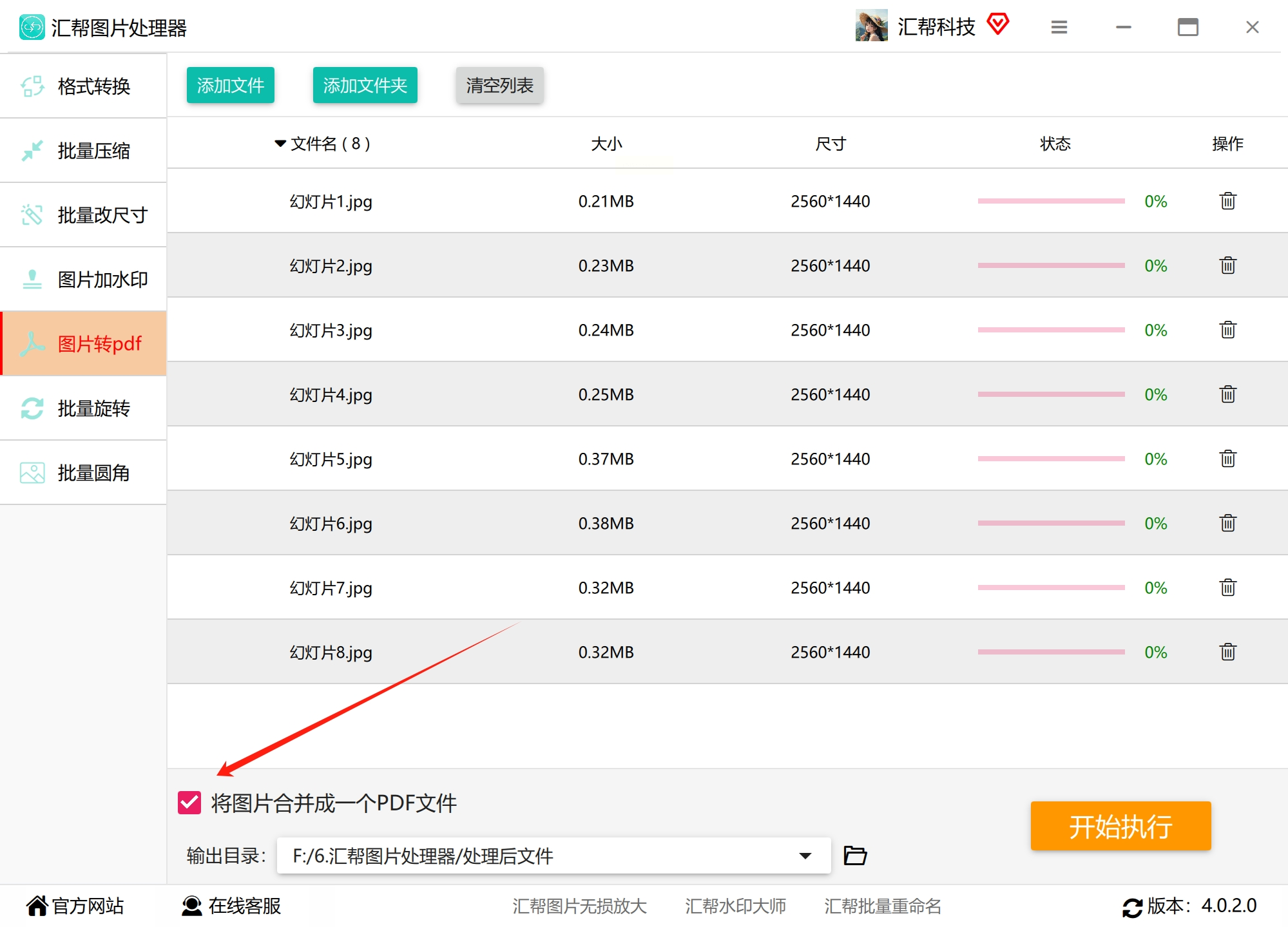Click the 清空列表 button

tap(499, 85)
